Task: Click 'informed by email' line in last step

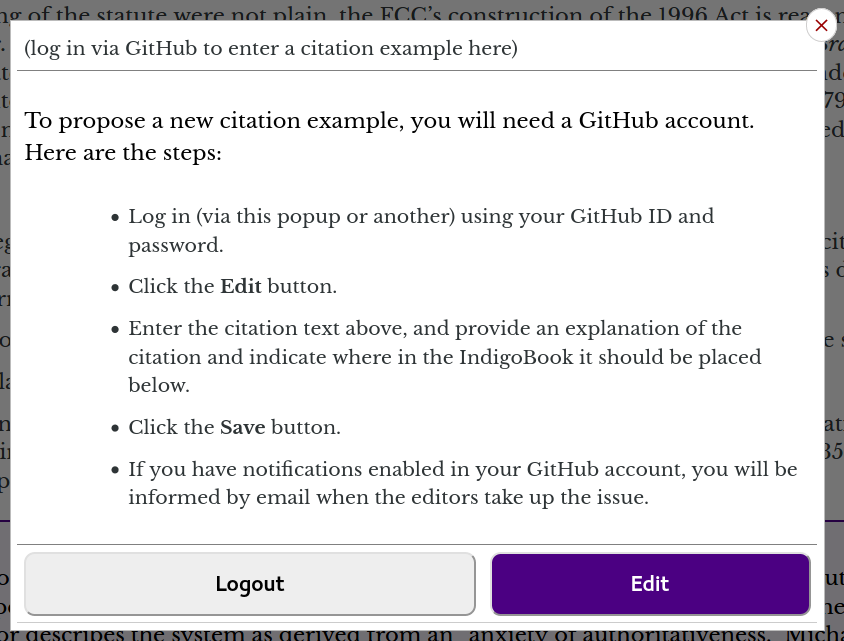Action: 388,497
